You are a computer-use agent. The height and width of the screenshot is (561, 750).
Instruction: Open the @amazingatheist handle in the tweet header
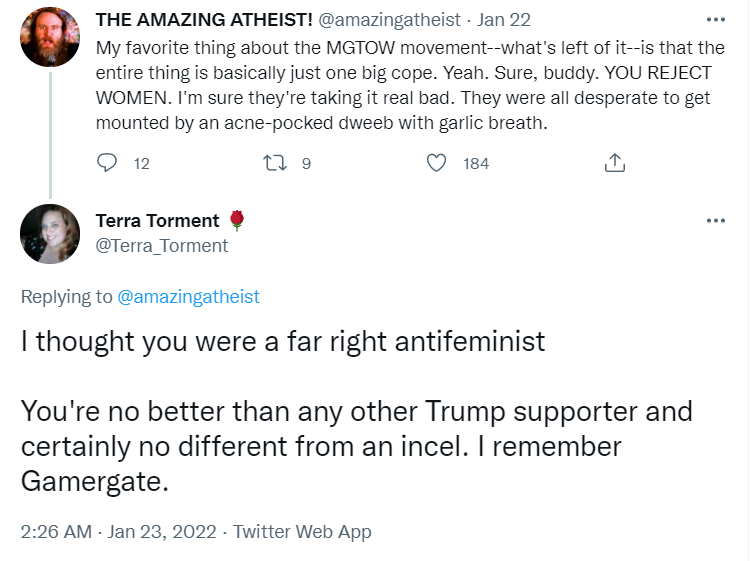(x=389, y=20)
